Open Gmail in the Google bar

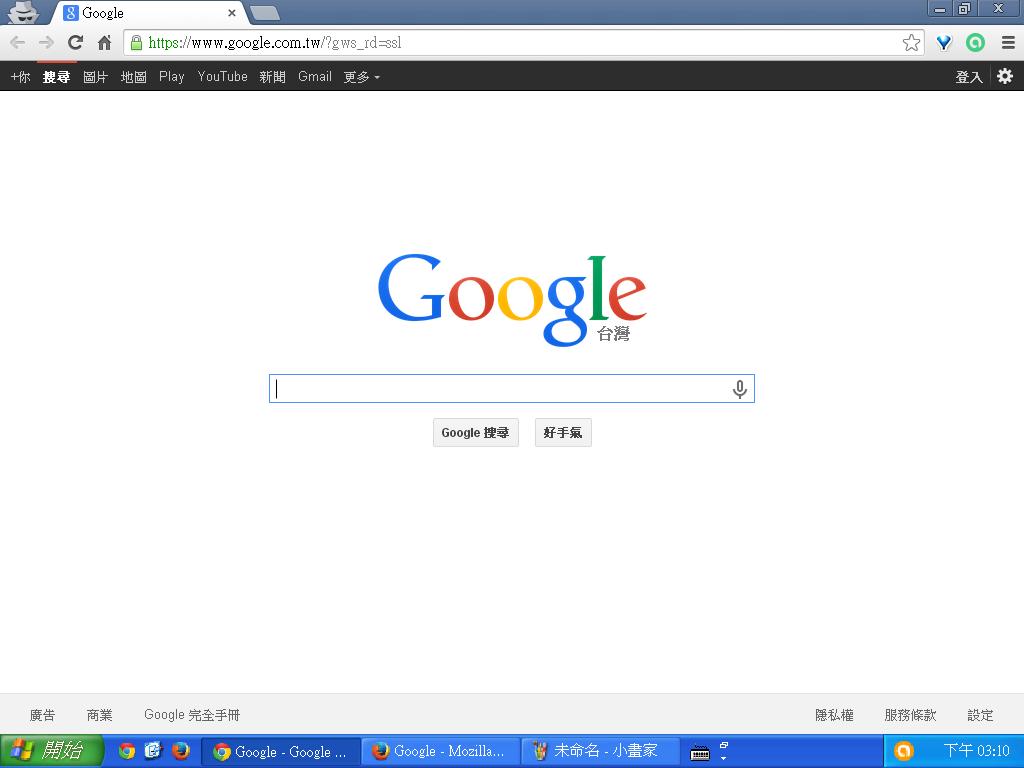click(x=315, y=77)
